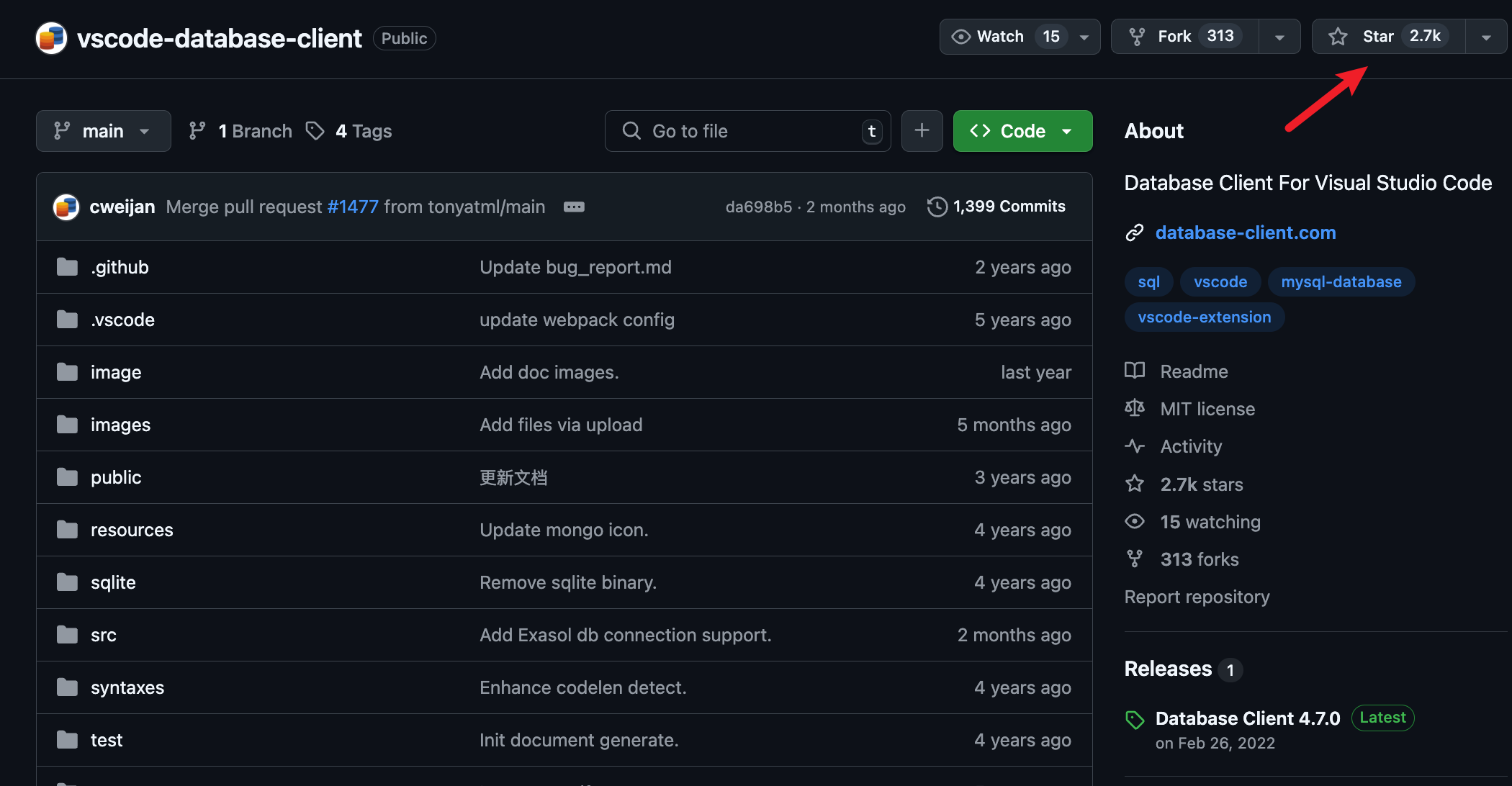1512x786 pixels.
Task: Click the folder icon for test
Action: 67,740
